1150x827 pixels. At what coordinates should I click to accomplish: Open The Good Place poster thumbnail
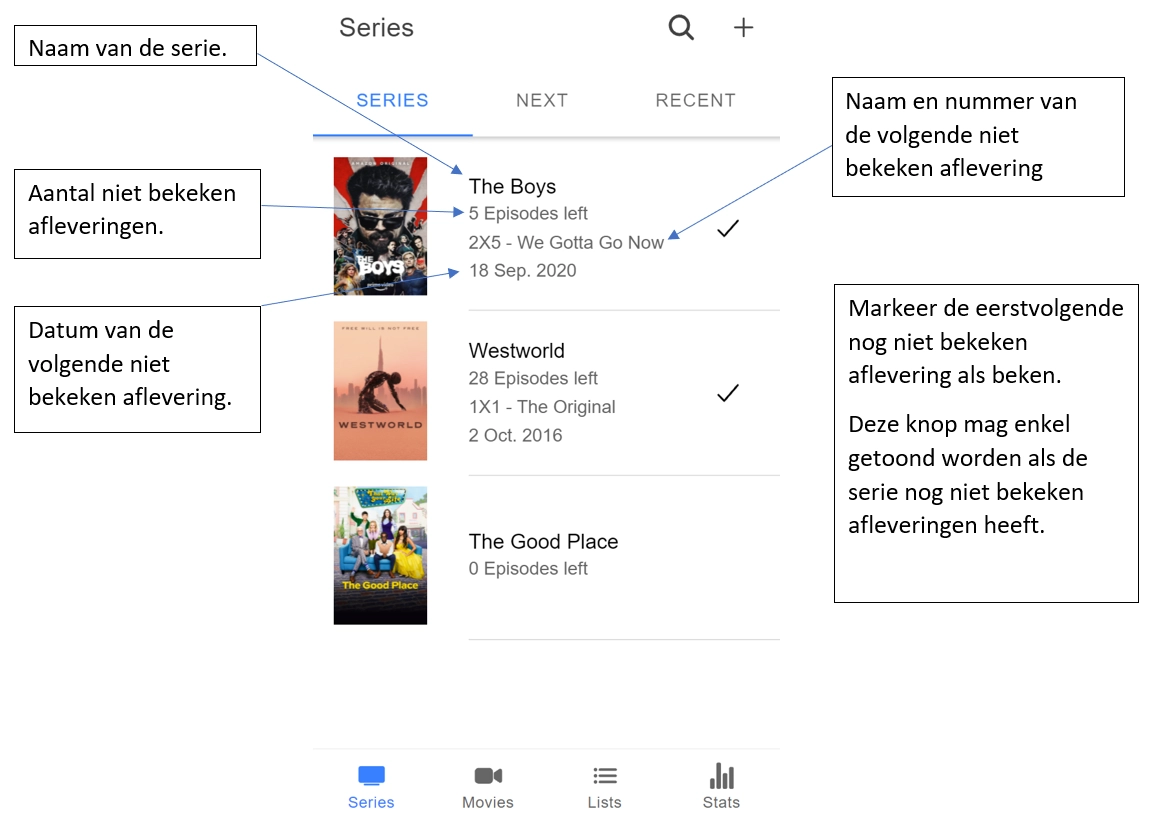(380, 556)
